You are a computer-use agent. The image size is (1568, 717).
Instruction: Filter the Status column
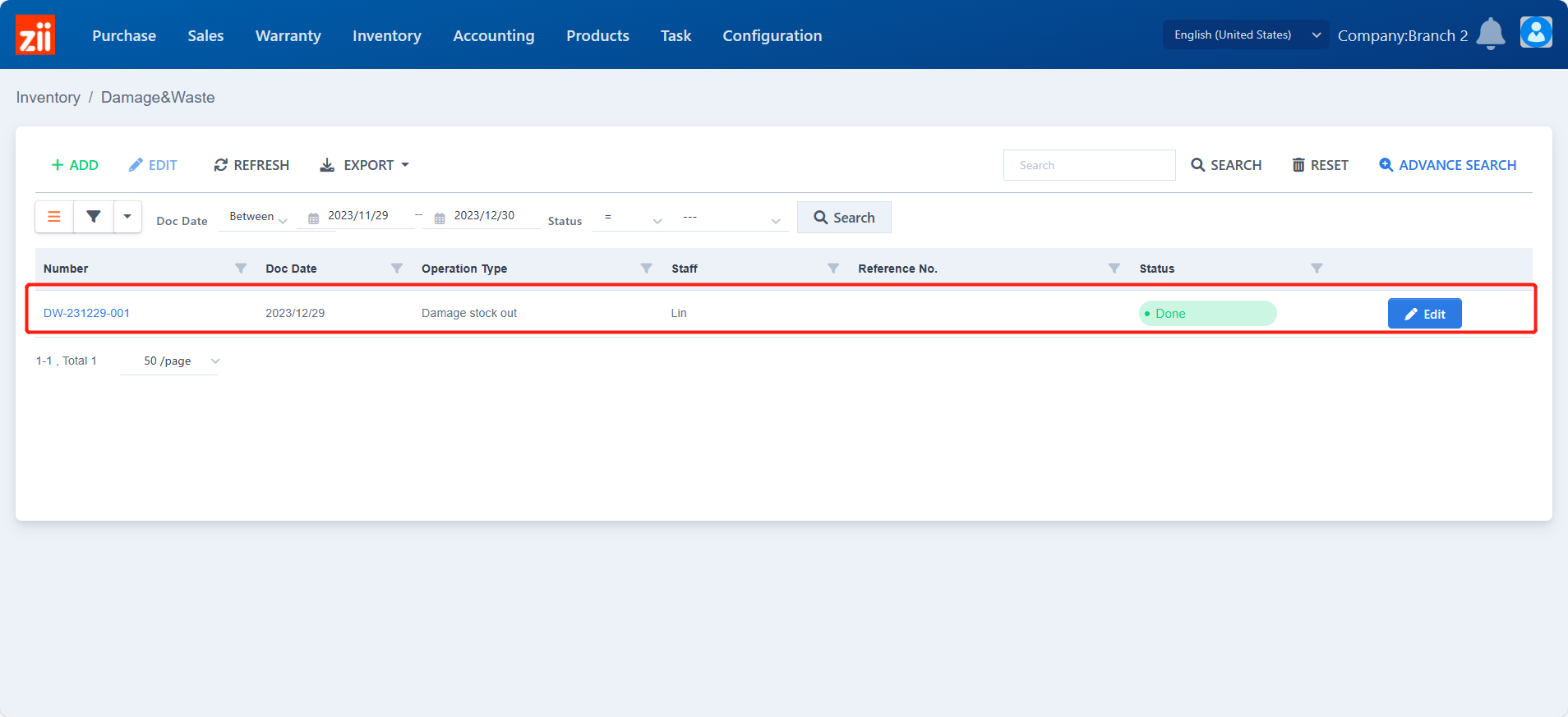[x=1317, y=269]
